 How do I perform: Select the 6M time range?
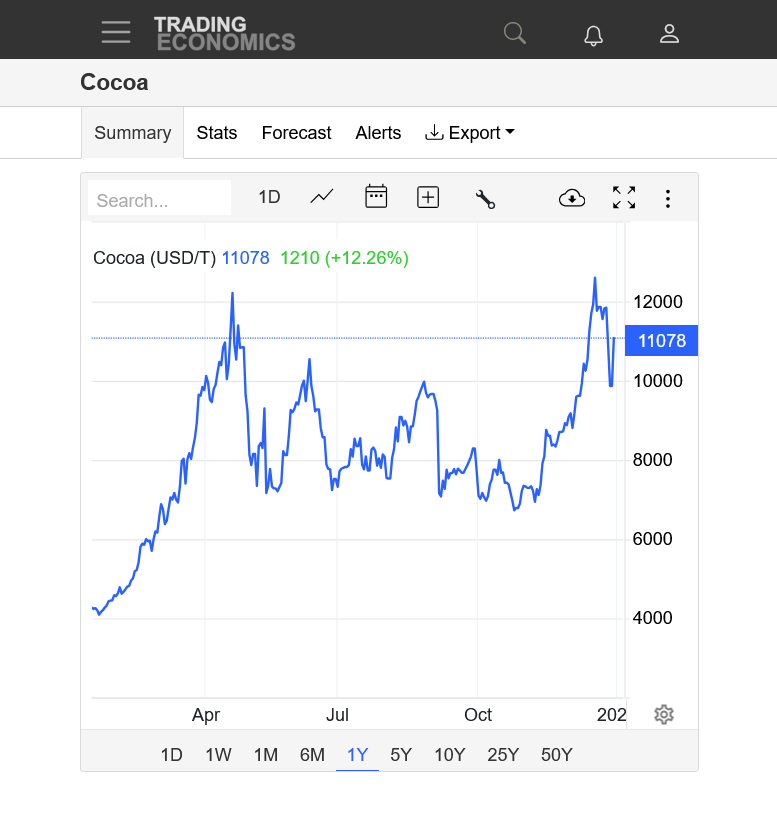pyautogui.click(x=312, y=755)
